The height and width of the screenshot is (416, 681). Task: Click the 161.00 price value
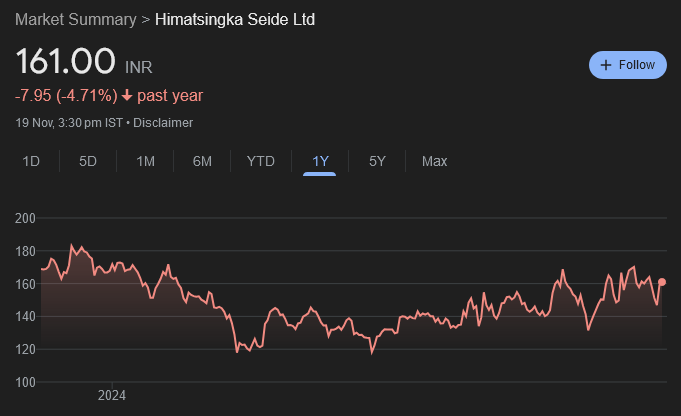66,61
